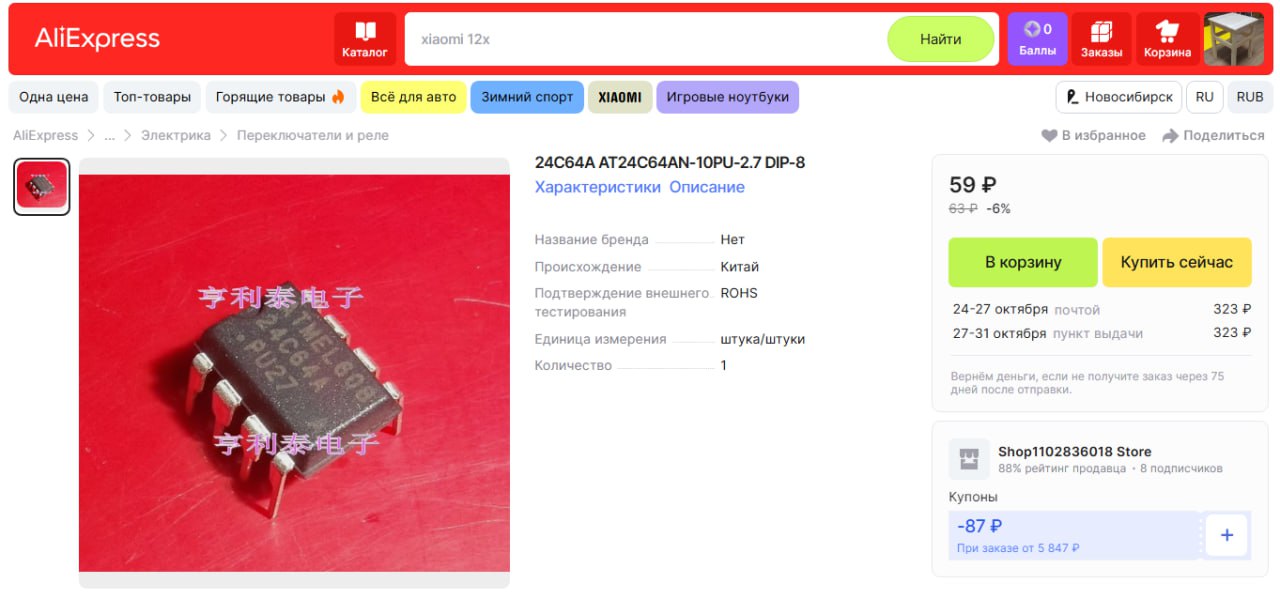Screen dimensions: 1280x599
Task: Click the search field with xiaomi 12x
Action: (645, 39)
